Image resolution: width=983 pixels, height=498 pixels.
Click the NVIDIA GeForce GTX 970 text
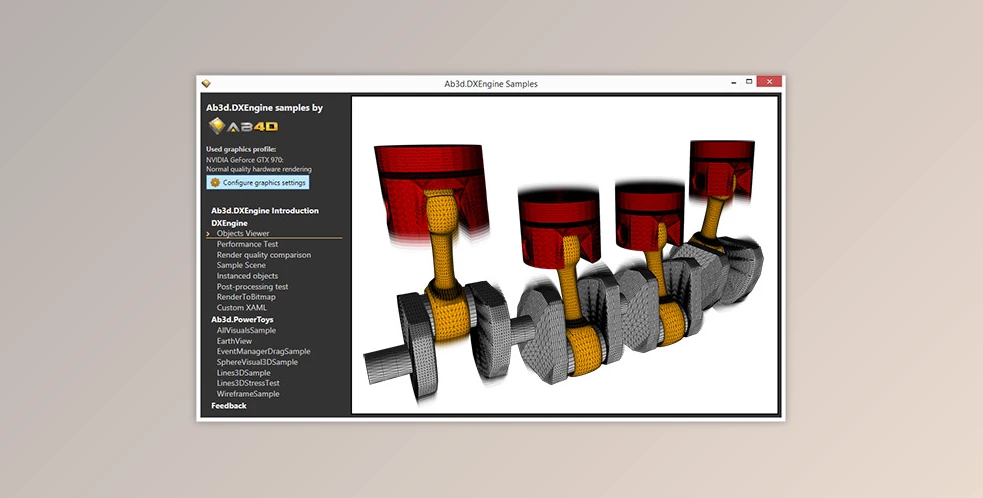pyautogui.click(x=244, y=160)
